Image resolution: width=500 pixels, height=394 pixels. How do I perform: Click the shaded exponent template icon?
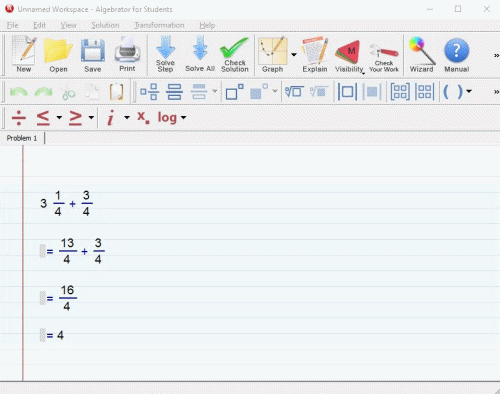[x=259, y=92]
